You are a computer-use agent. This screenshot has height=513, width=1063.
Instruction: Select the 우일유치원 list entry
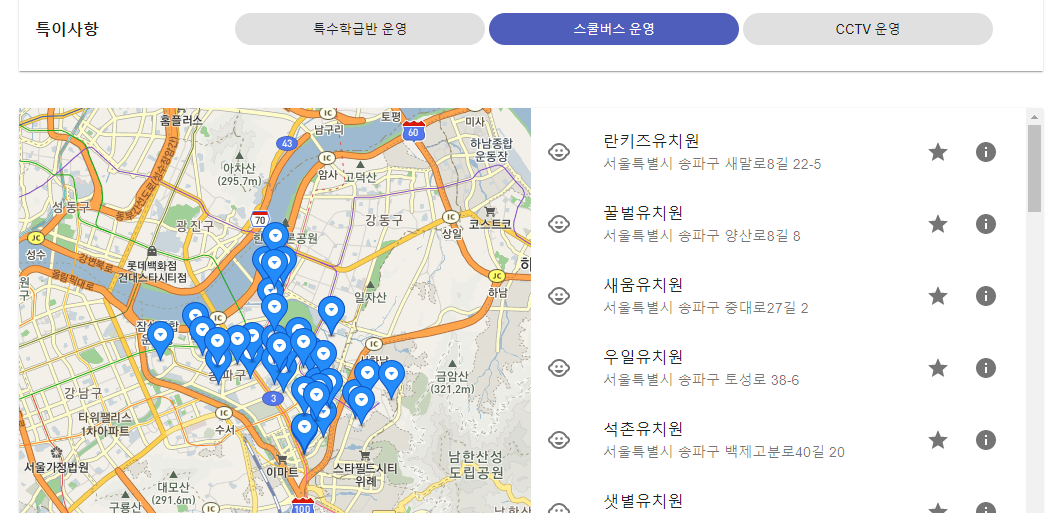click(x=778, y=368)
